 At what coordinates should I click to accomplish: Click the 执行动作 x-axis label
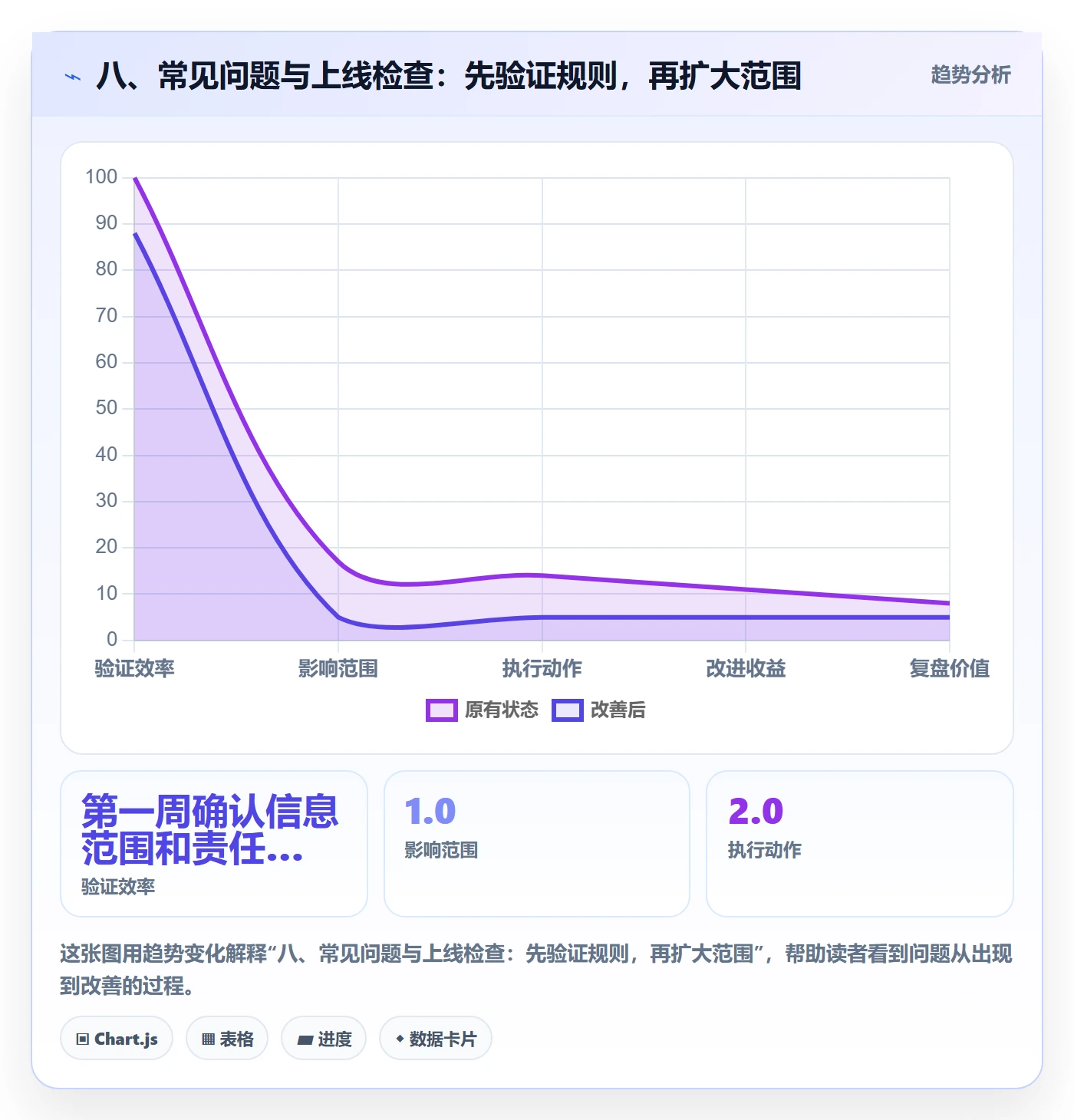pos(542,668)
